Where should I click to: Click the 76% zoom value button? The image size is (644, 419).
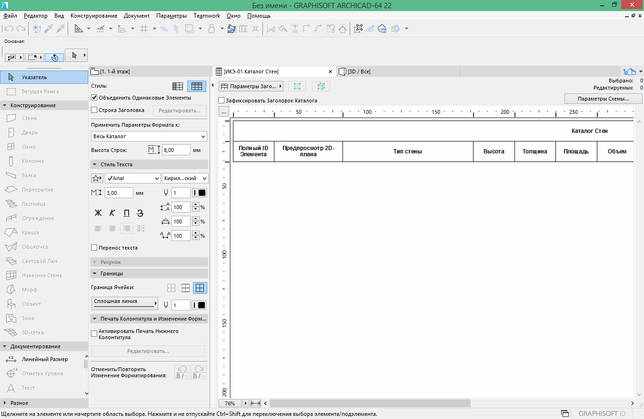230,403
